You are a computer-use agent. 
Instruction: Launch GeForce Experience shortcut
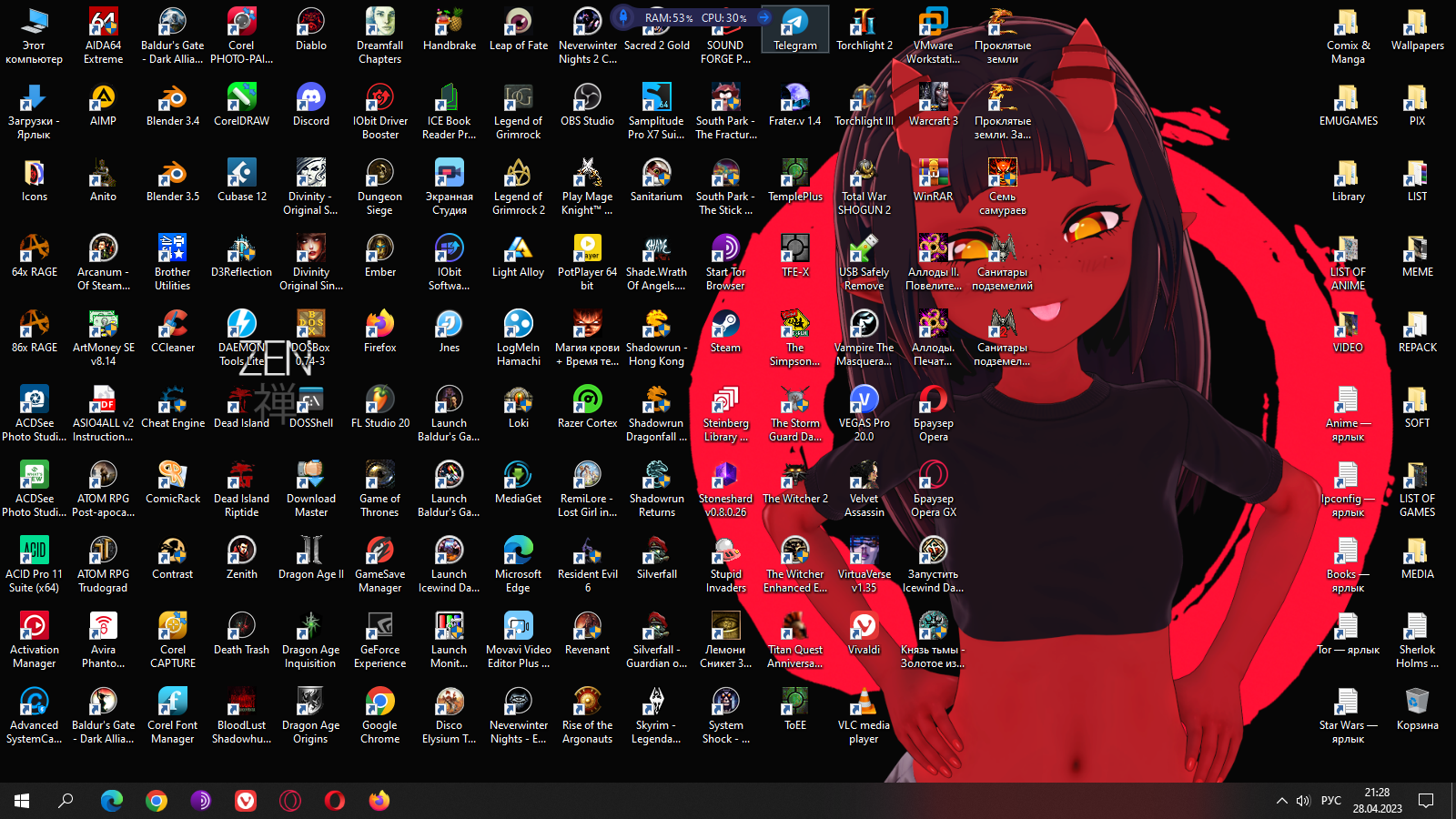point(380,641)
